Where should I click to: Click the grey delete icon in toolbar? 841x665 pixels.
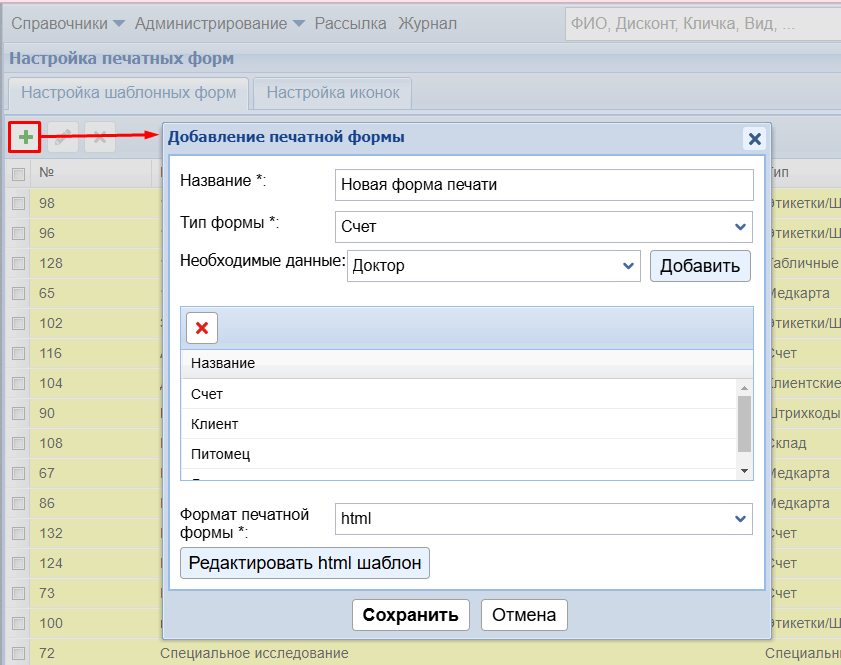click(x=99, y=137)
